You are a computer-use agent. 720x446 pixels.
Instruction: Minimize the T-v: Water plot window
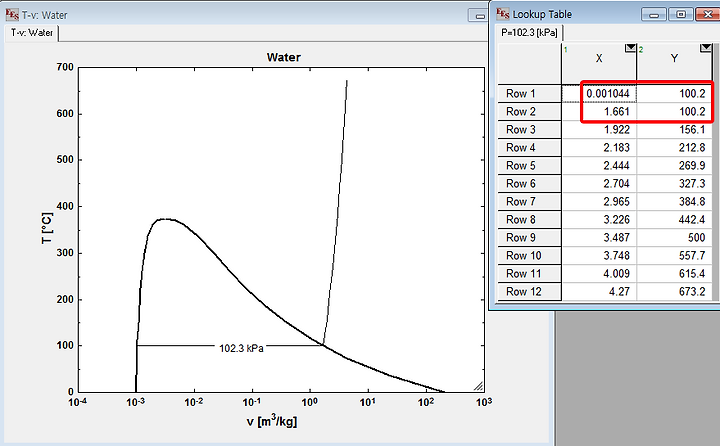(478, 15)
